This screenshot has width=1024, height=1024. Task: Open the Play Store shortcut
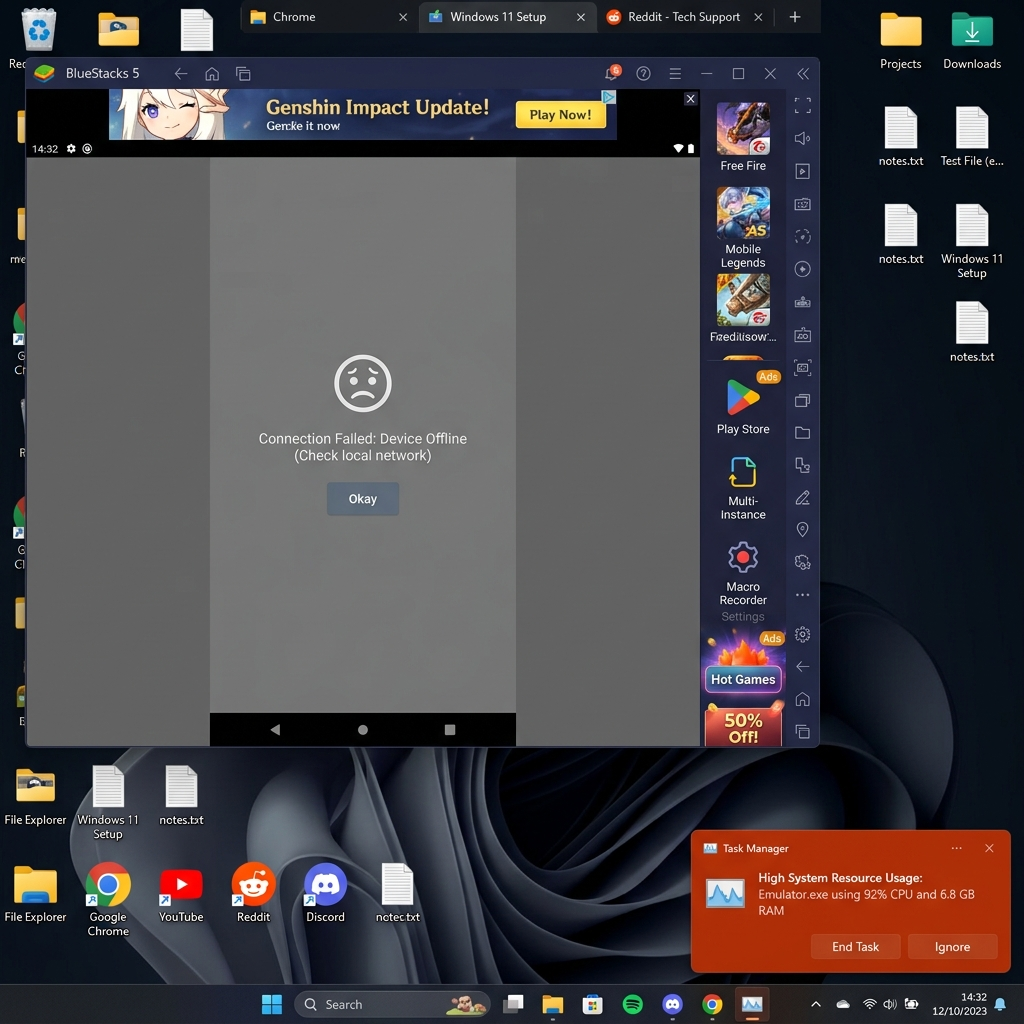click(743, 405)
